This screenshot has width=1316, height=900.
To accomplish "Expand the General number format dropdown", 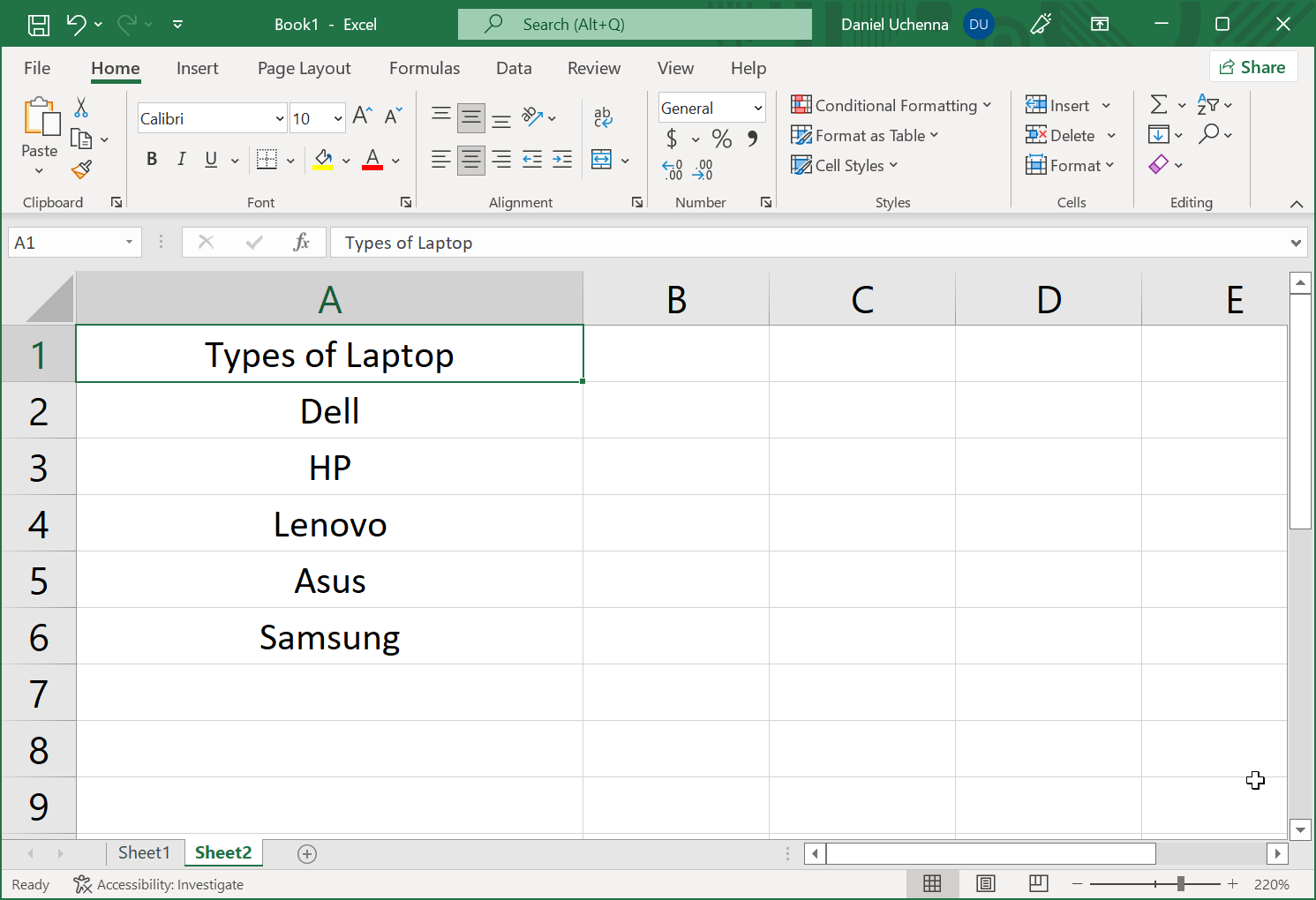I will (757, 109).
